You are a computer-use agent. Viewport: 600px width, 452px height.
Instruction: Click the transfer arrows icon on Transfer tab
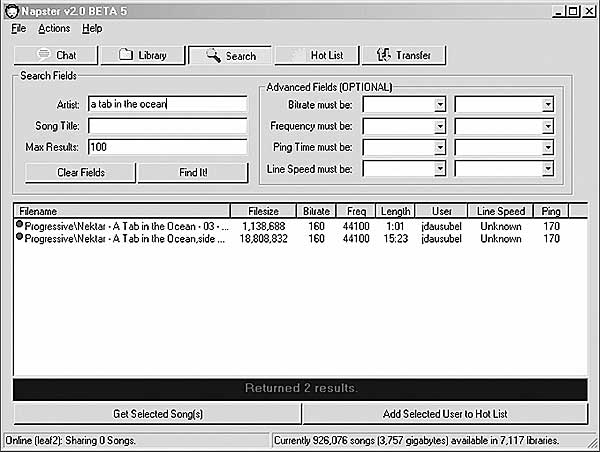pyautogui.click(x=383, y=55)
